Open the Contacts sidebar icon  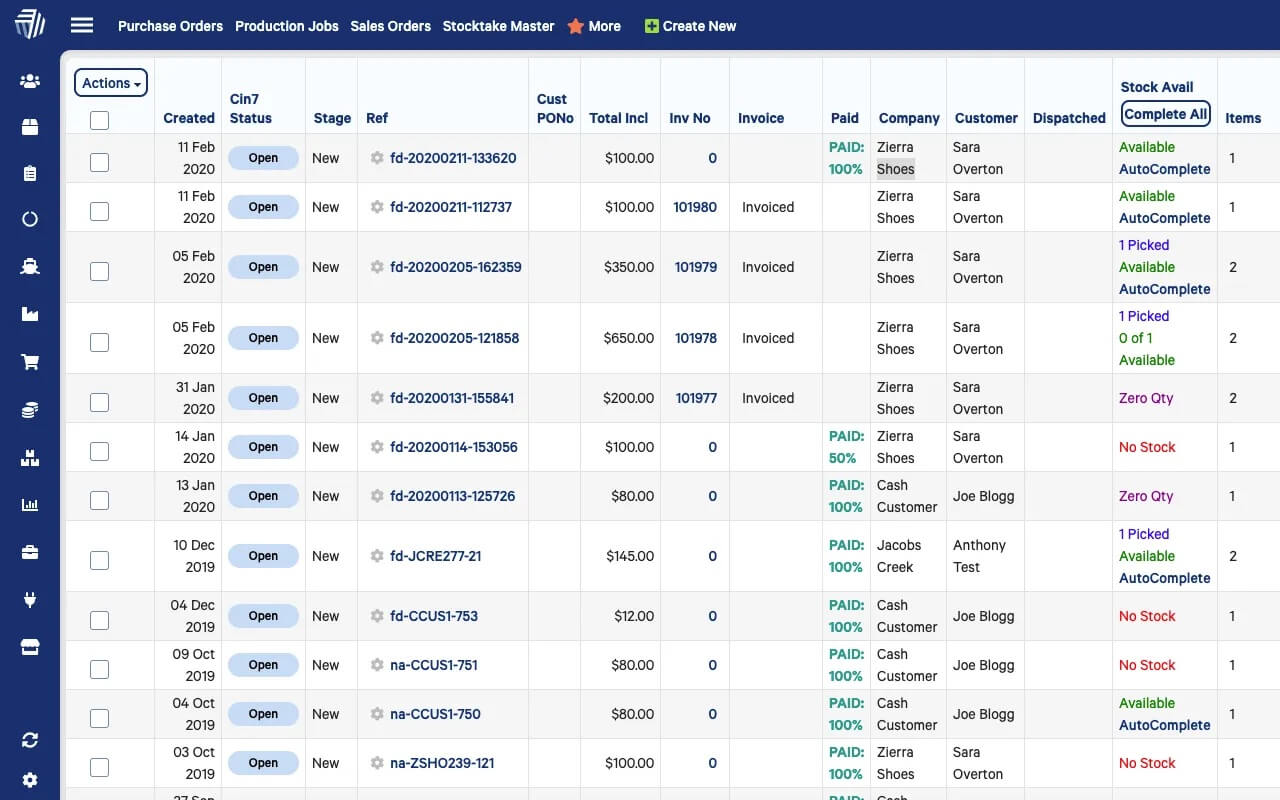coord(30,80)
